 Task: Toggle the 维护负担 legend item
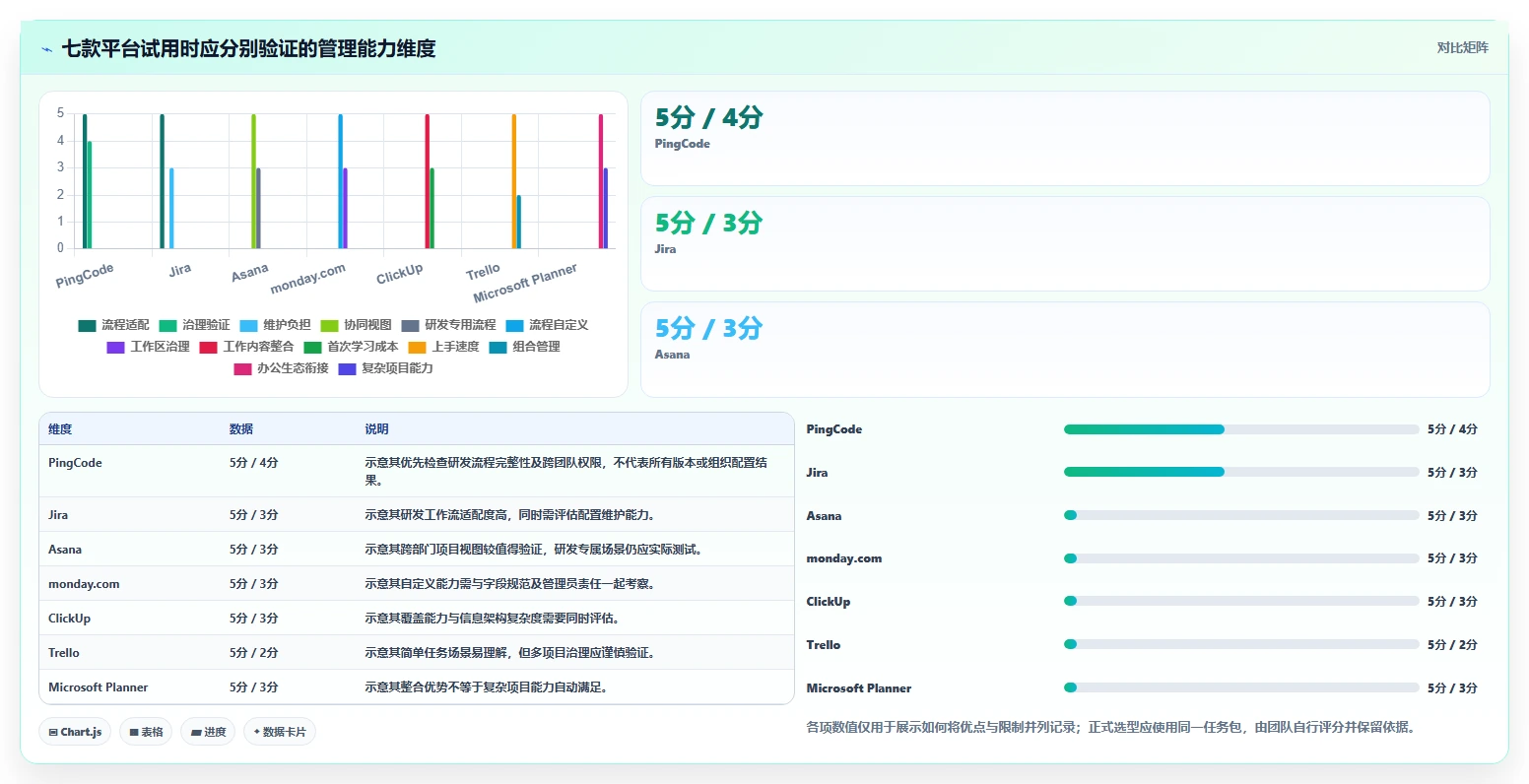pyautogui.click(x=276, y=325)
